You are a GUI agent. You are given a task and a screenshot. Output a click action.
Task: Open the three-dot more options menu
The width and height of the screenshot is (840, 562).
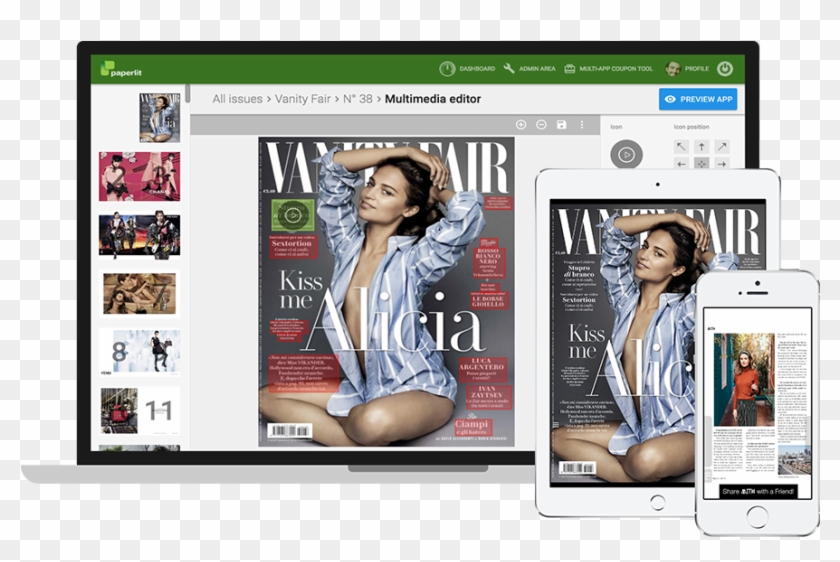pyautogui.click(x=581, y=125)
